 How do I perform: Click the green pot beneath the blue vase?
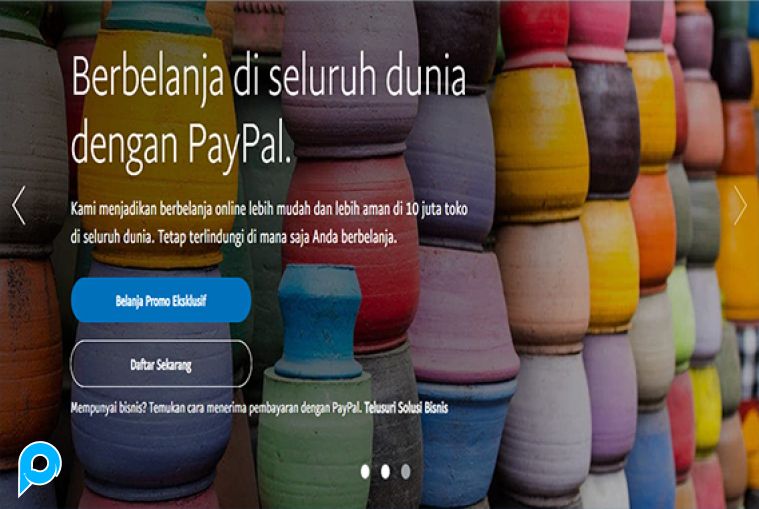pos(315,435)
